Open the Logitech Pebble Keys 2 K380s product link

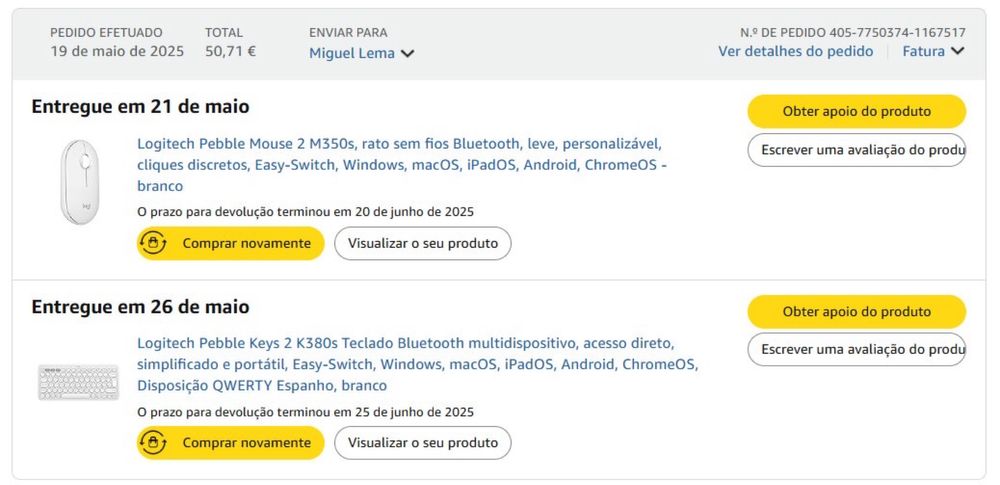418,364
